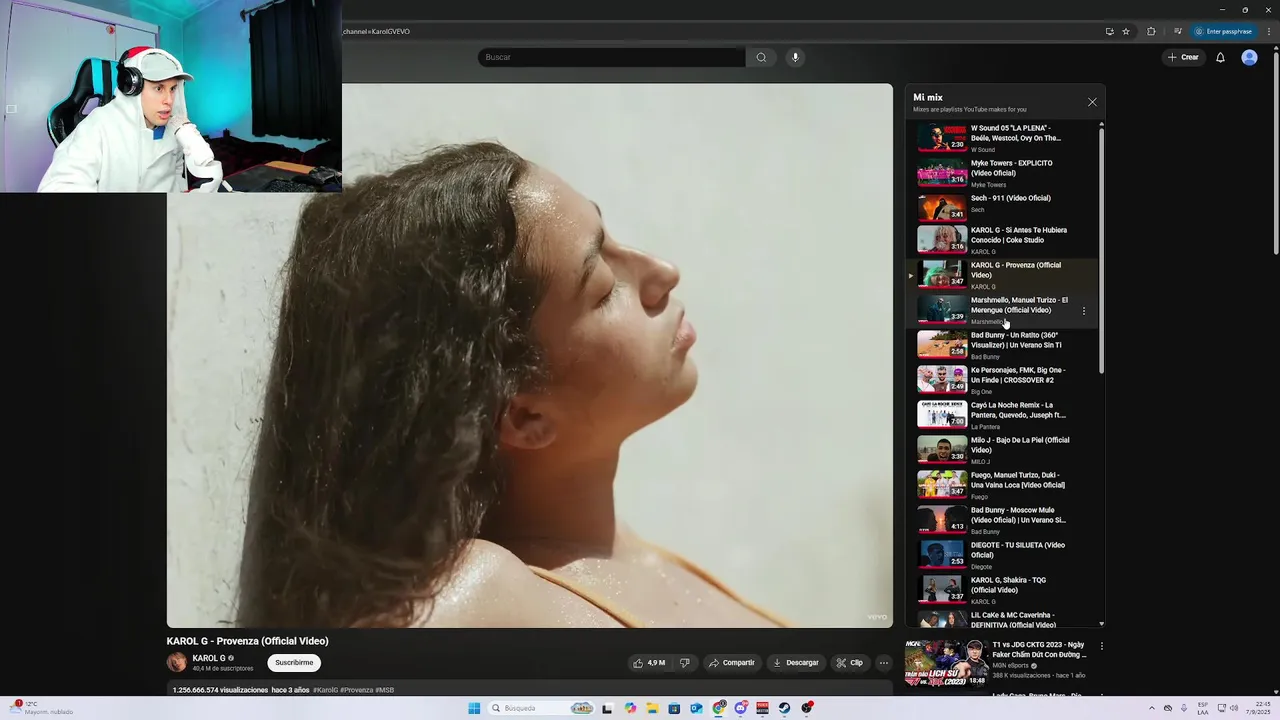The image size is (1280, 720).
Task: Select Milo J - Bajo De La Piel
Action: [x=1003, y=450]
